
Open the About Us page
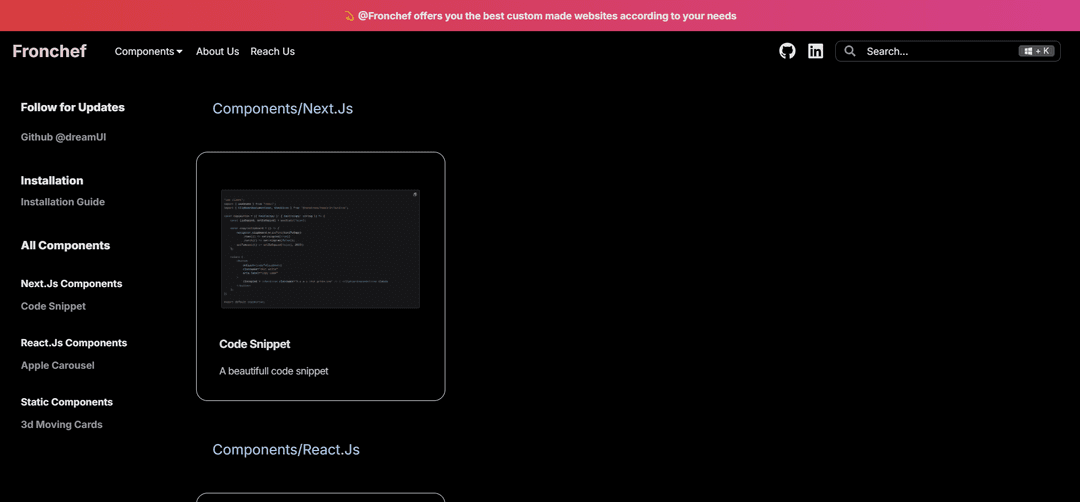[218, 51]
